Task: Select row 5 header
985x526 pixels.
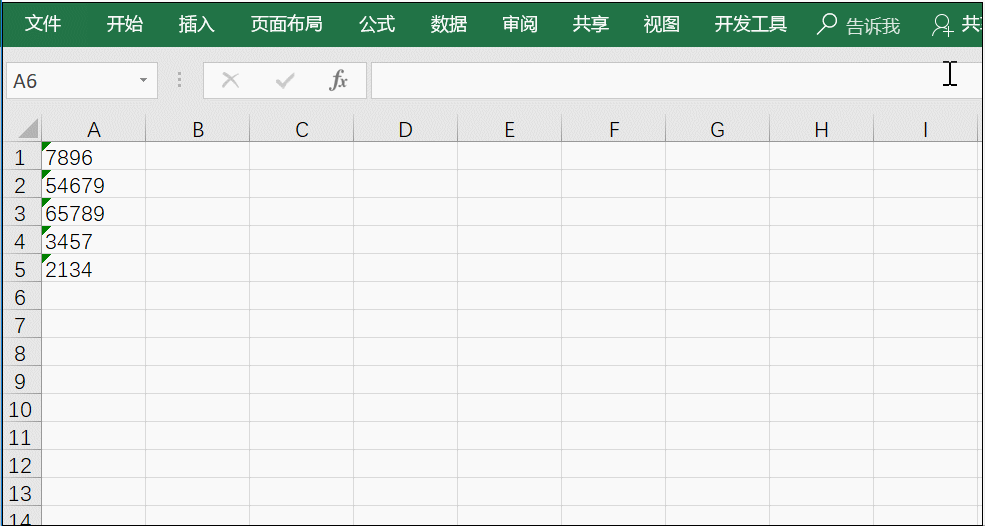Action: point(21,270)
